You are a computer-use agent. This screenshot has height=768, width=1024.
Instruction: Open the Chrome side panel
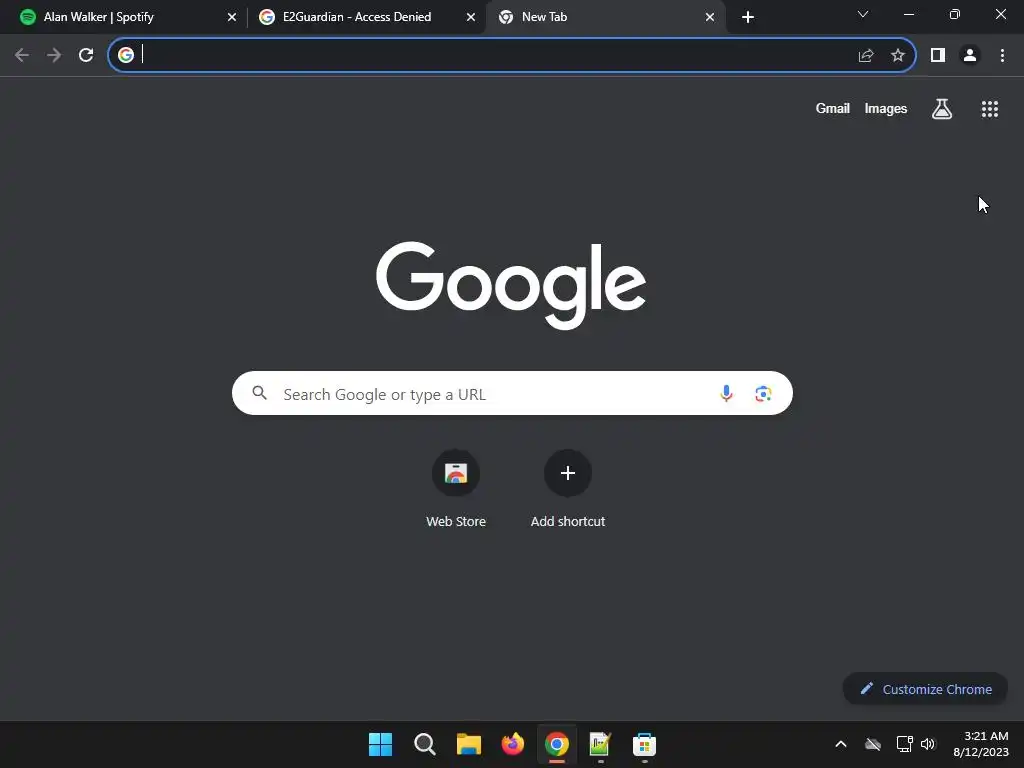click(938, 55)
